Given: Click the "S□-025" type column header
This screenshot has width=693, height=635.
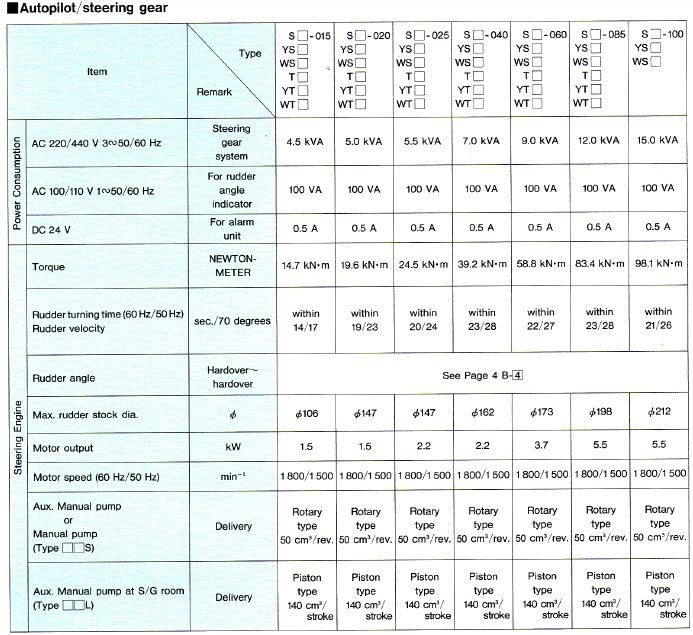Looking at the screenshot, I should [427, 35].
